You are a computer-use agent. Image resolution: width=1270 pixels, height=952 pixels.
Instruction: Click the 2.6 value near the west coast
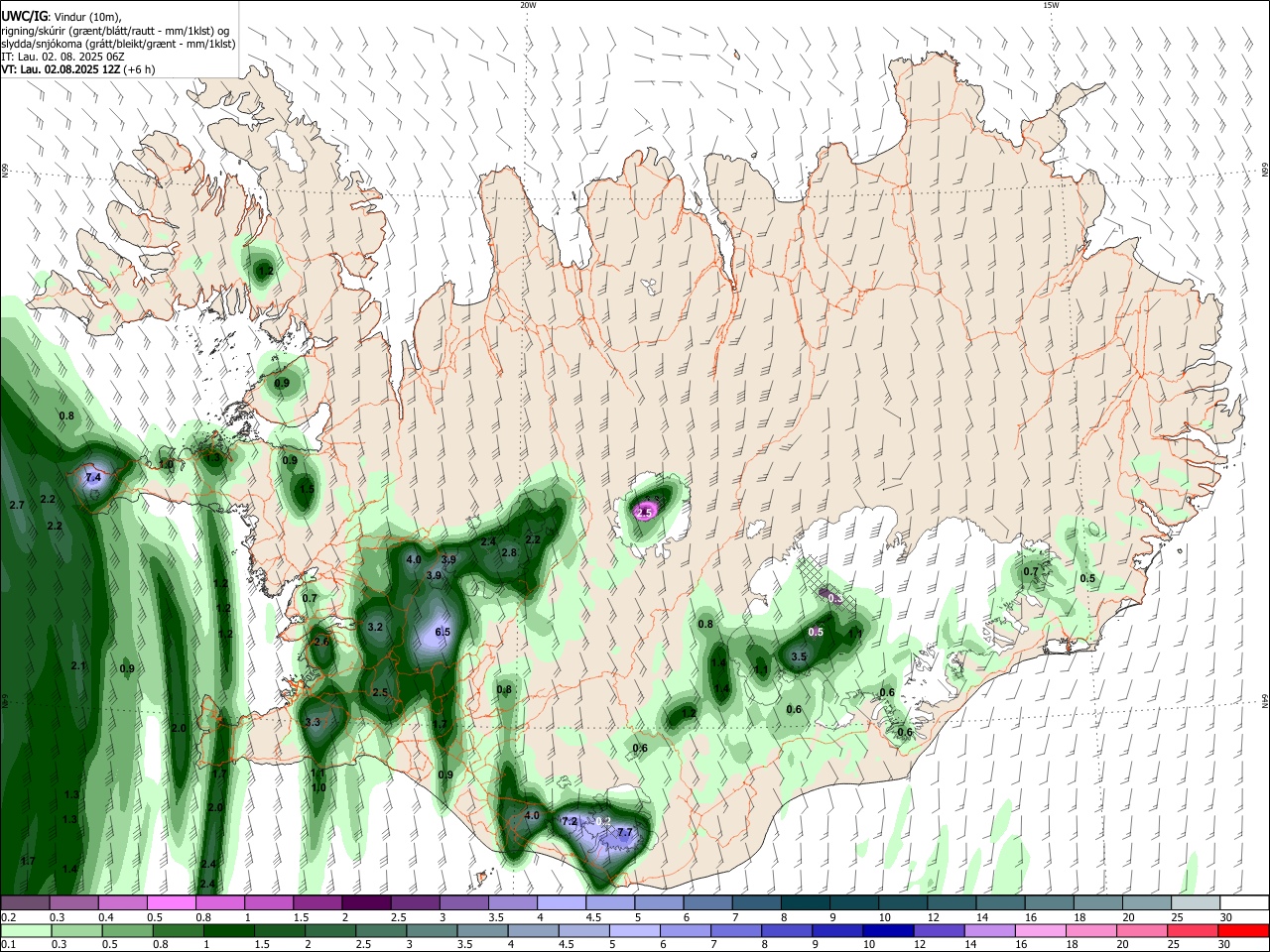(321, 642)
